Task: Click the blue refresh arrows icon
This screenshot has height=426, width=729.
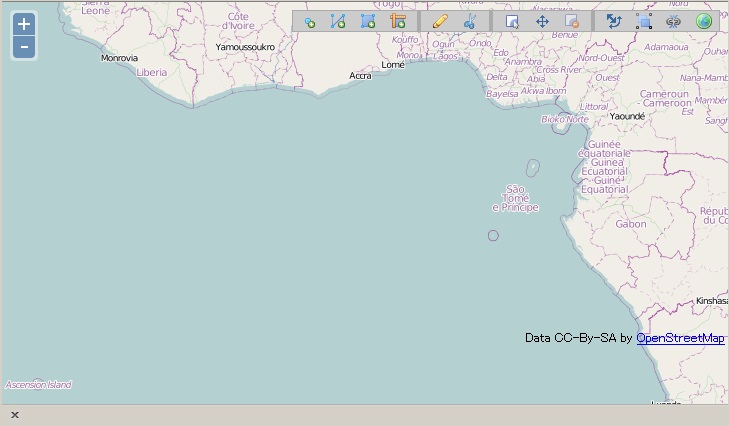Action: pyautogui.click(x=614, y=22)
